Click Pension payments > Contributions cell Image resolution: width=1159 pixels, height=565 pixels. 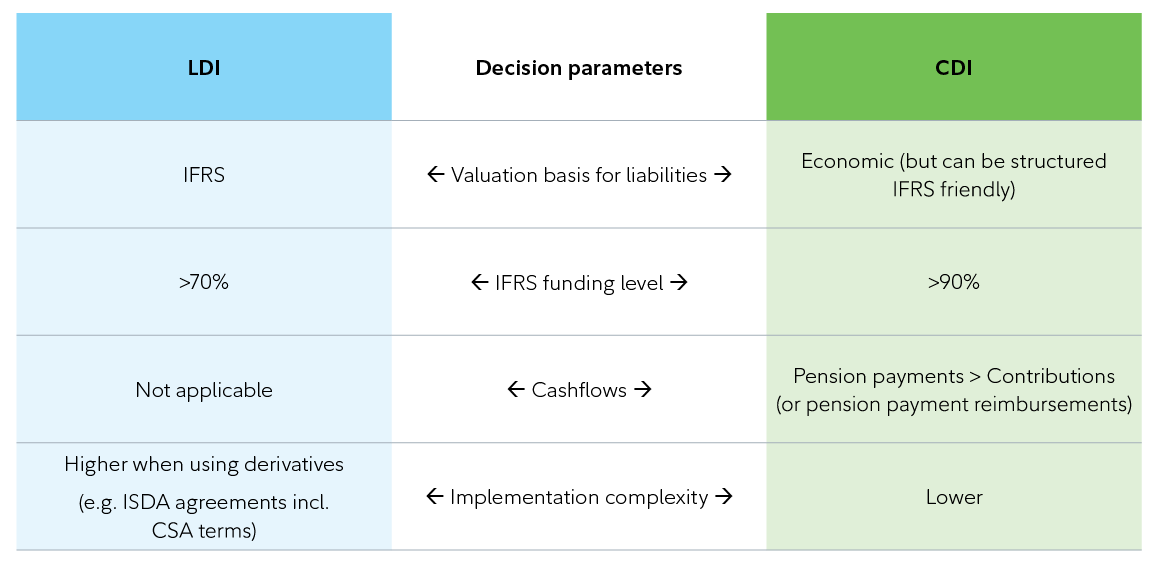click(x=954, y=390)
